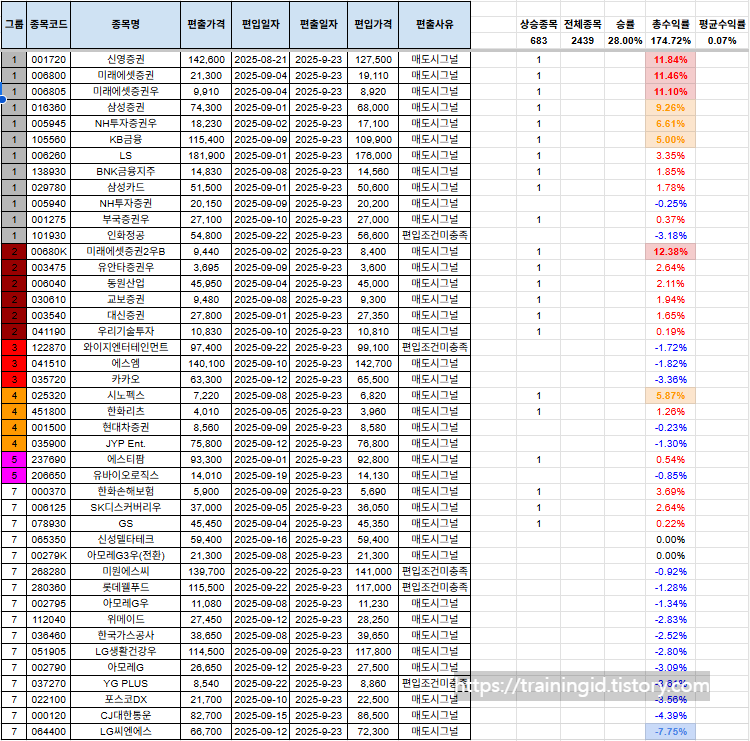Screen dimensions: 750x741
Task: Select the 삼성증권 row's 74,300 price
Action: 206,108
